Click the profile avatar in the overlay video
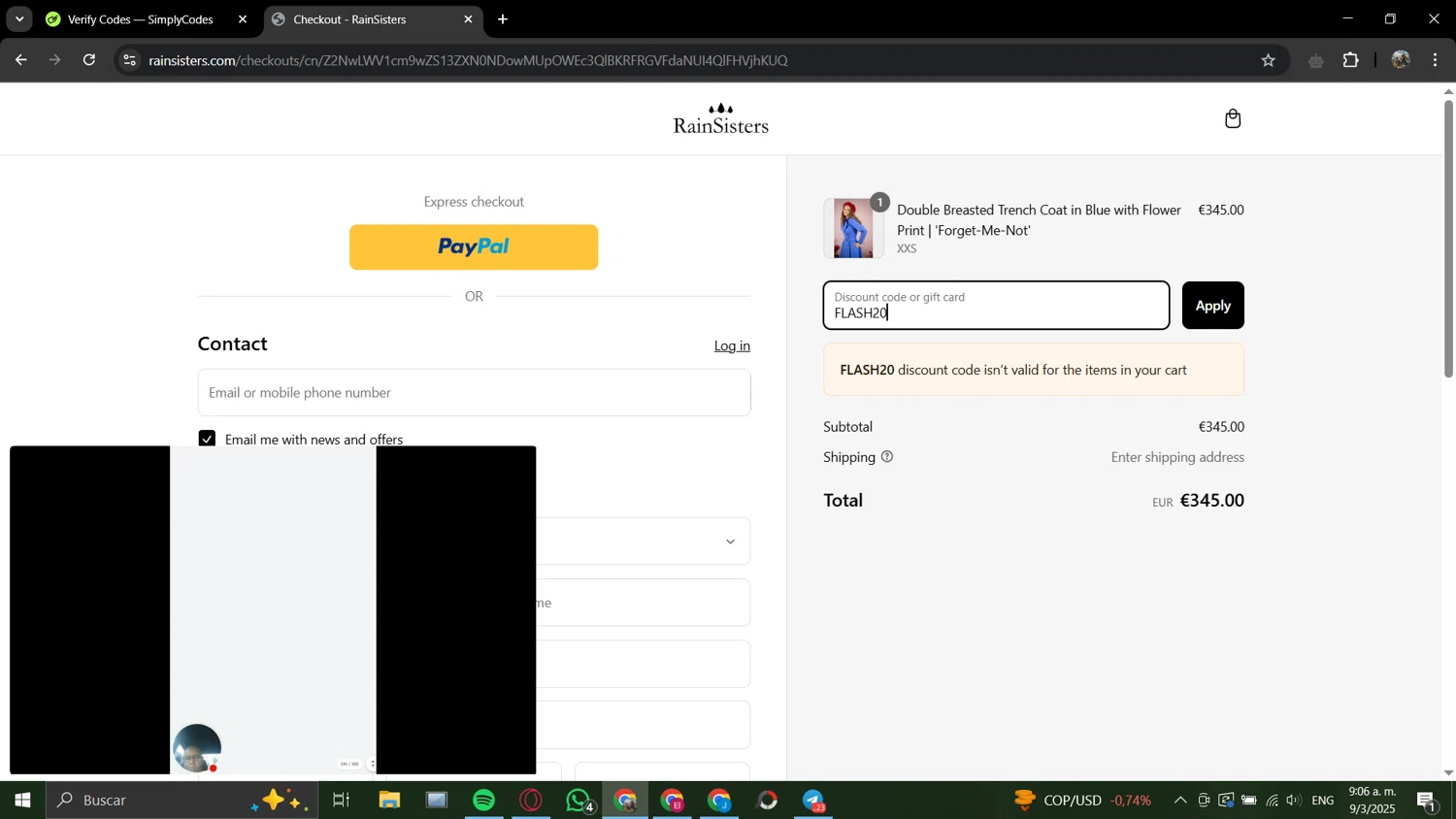The width and height of the screenshot is (1456, 819). coord(197,748)
